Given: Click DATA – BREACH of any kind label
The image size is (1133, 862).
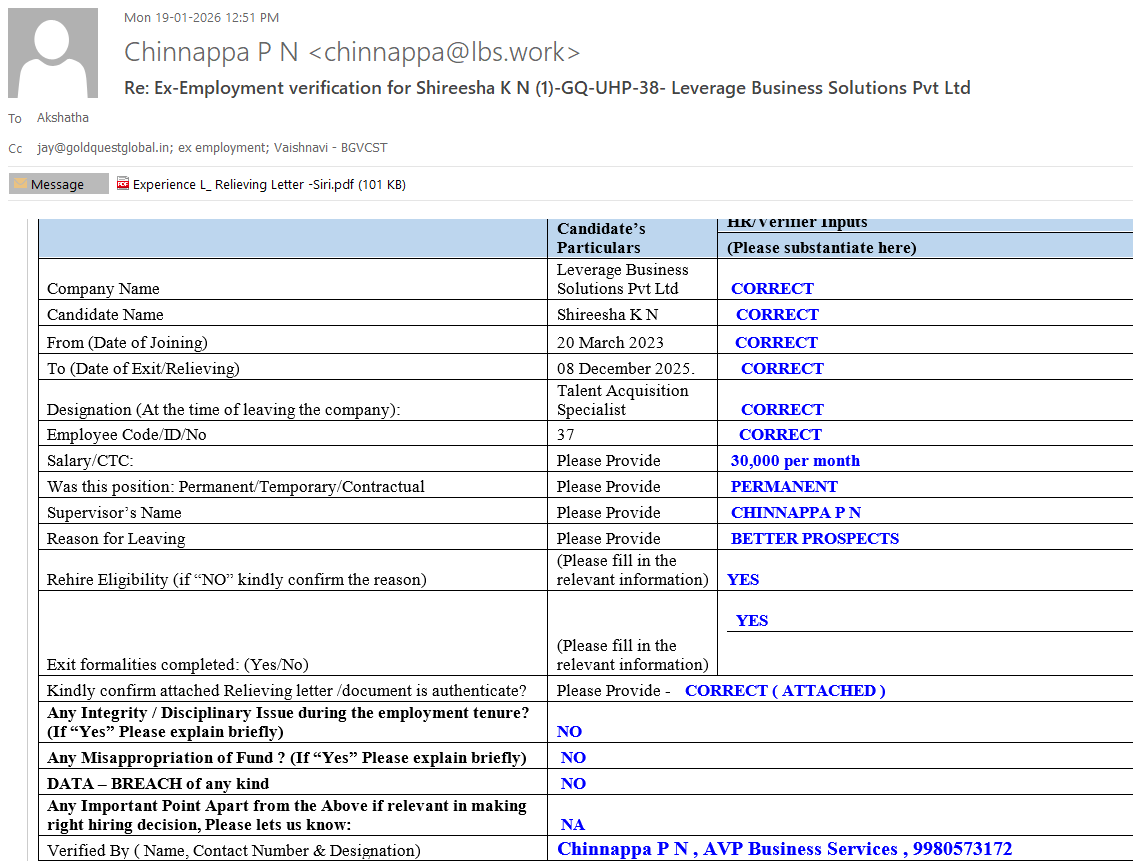Looking at the screenshot, I should [158, 784].
